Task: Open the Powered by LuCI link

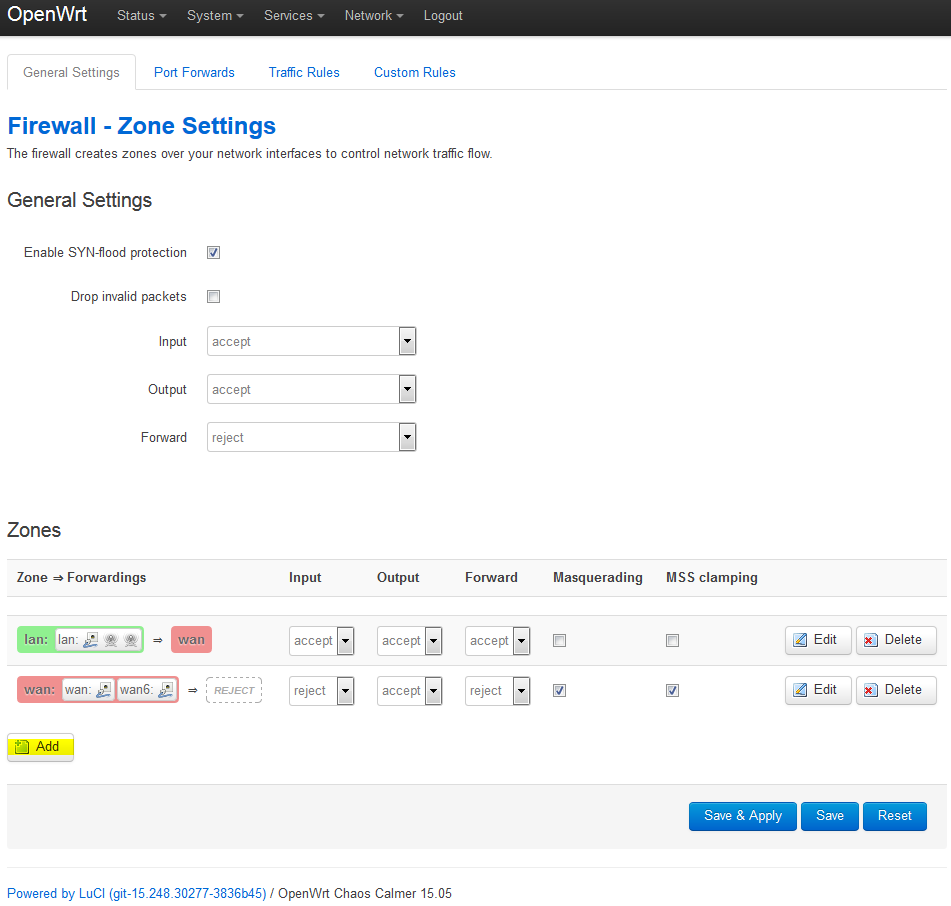Action: click(x=137, y=893)
